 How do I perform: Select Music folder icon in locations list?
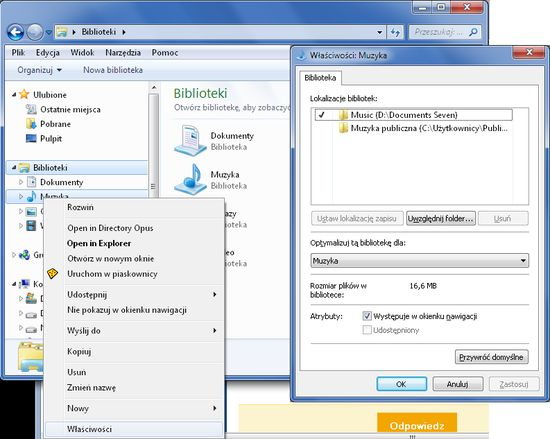pos(343,115)
